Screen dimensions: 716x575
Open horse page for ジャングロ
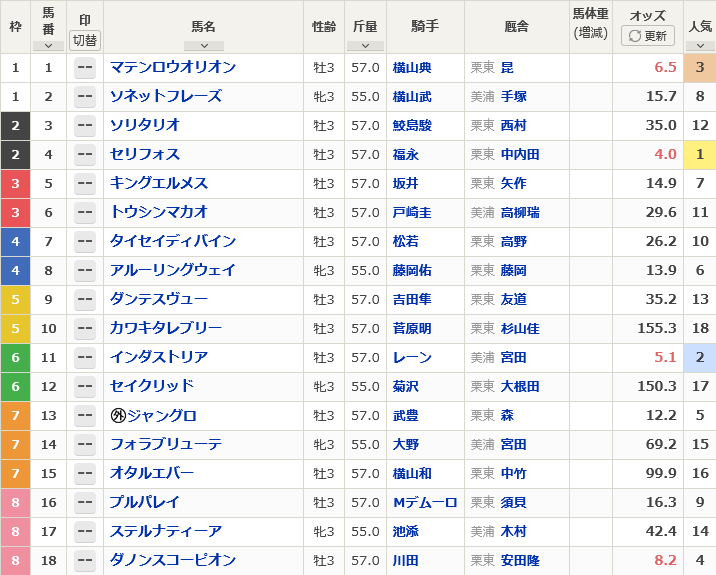(x=162, y=415)
